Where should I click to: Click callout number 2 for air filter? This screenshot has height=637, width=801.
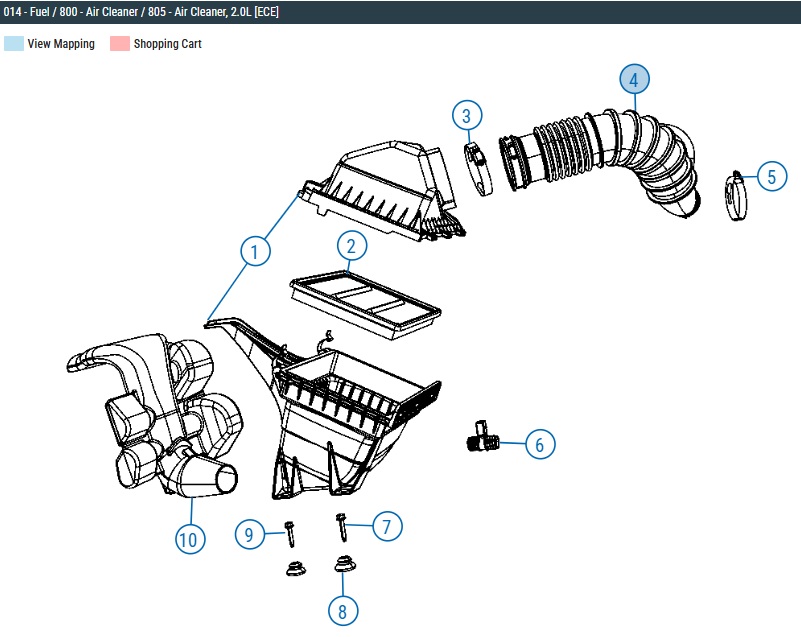click(352, 246)
